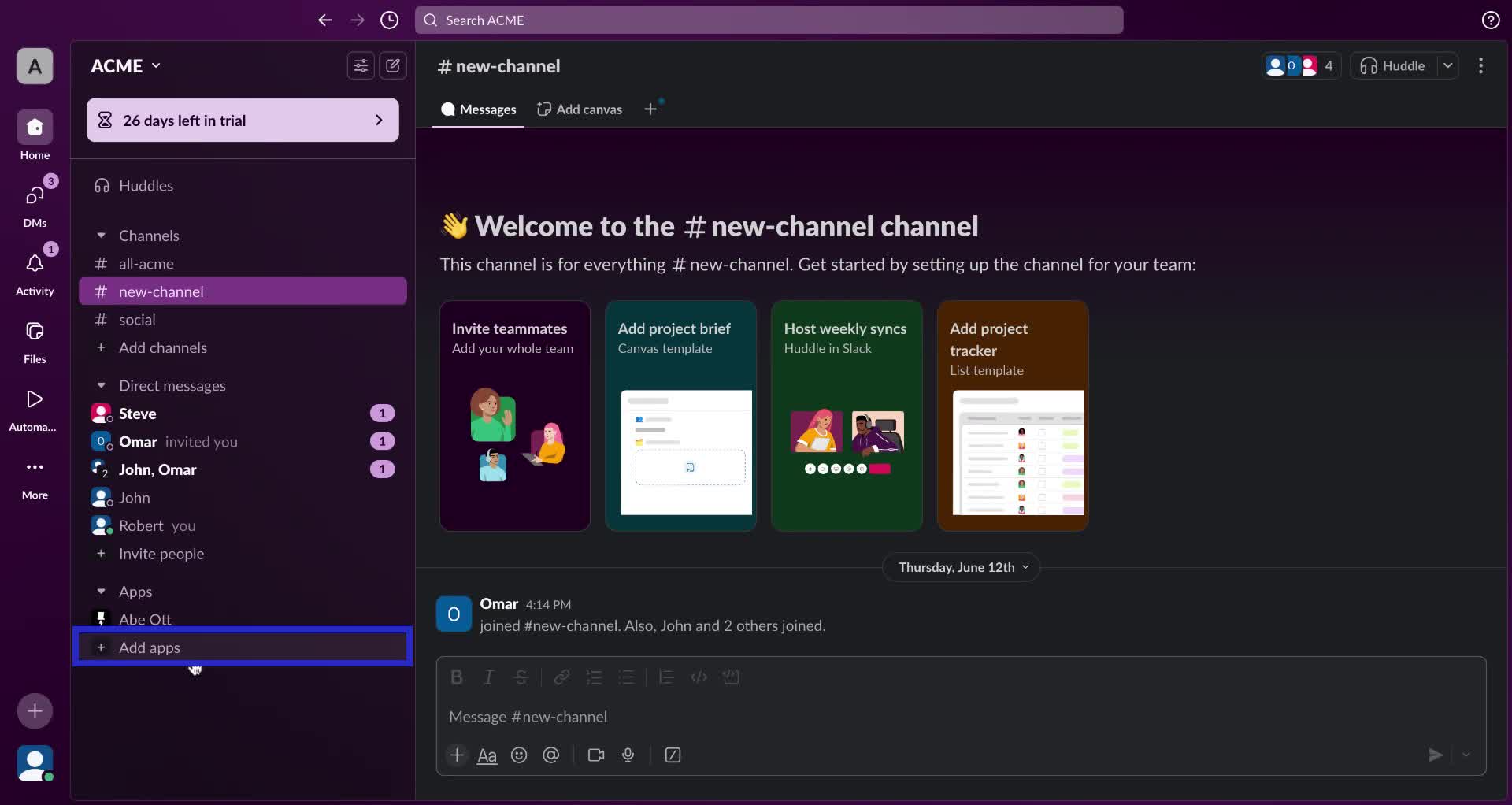Screen dimensions: 1512x805
Task: Select the Messages tab
Action: pos(478,109)
